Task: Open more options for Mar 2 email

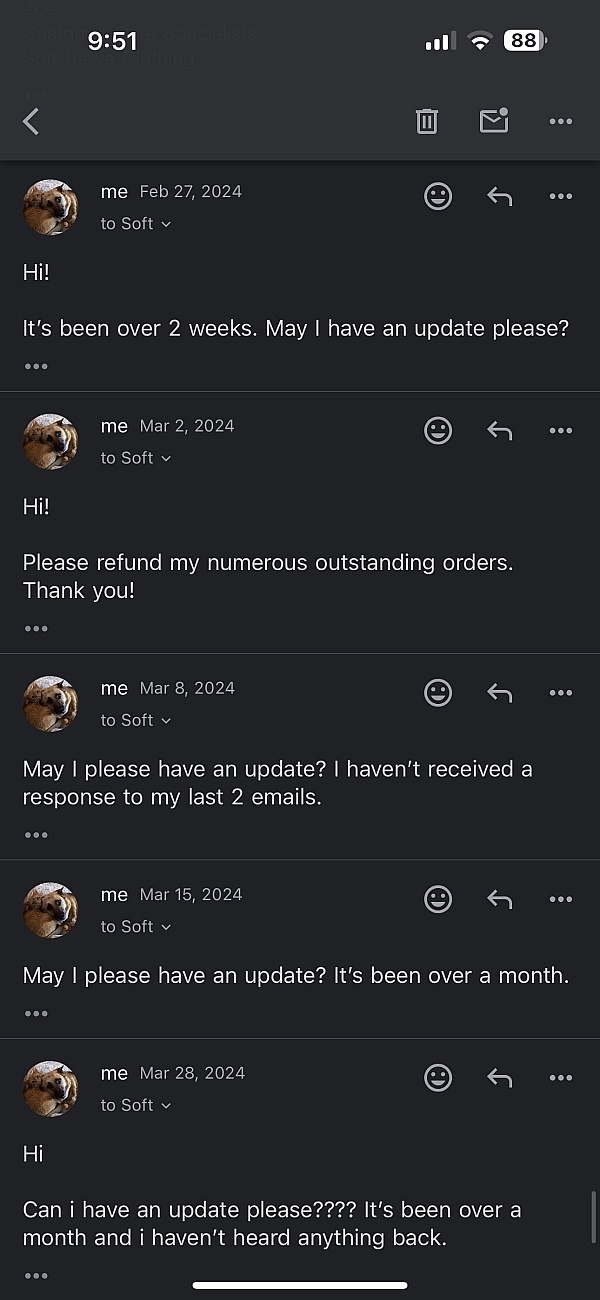Action: [561, 431]
